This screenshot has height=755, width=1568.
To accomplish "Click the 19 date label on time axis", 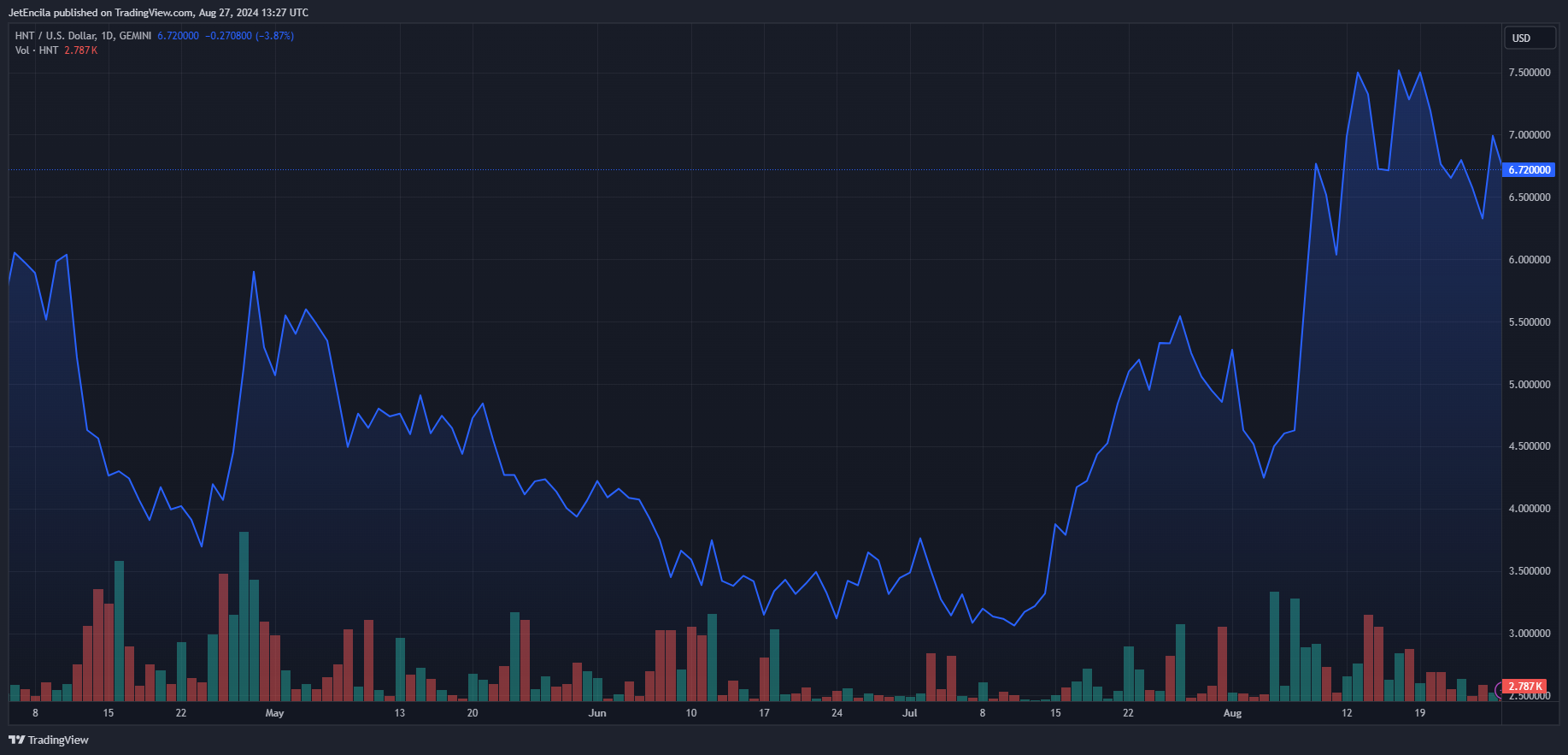I will (1419, 713).
